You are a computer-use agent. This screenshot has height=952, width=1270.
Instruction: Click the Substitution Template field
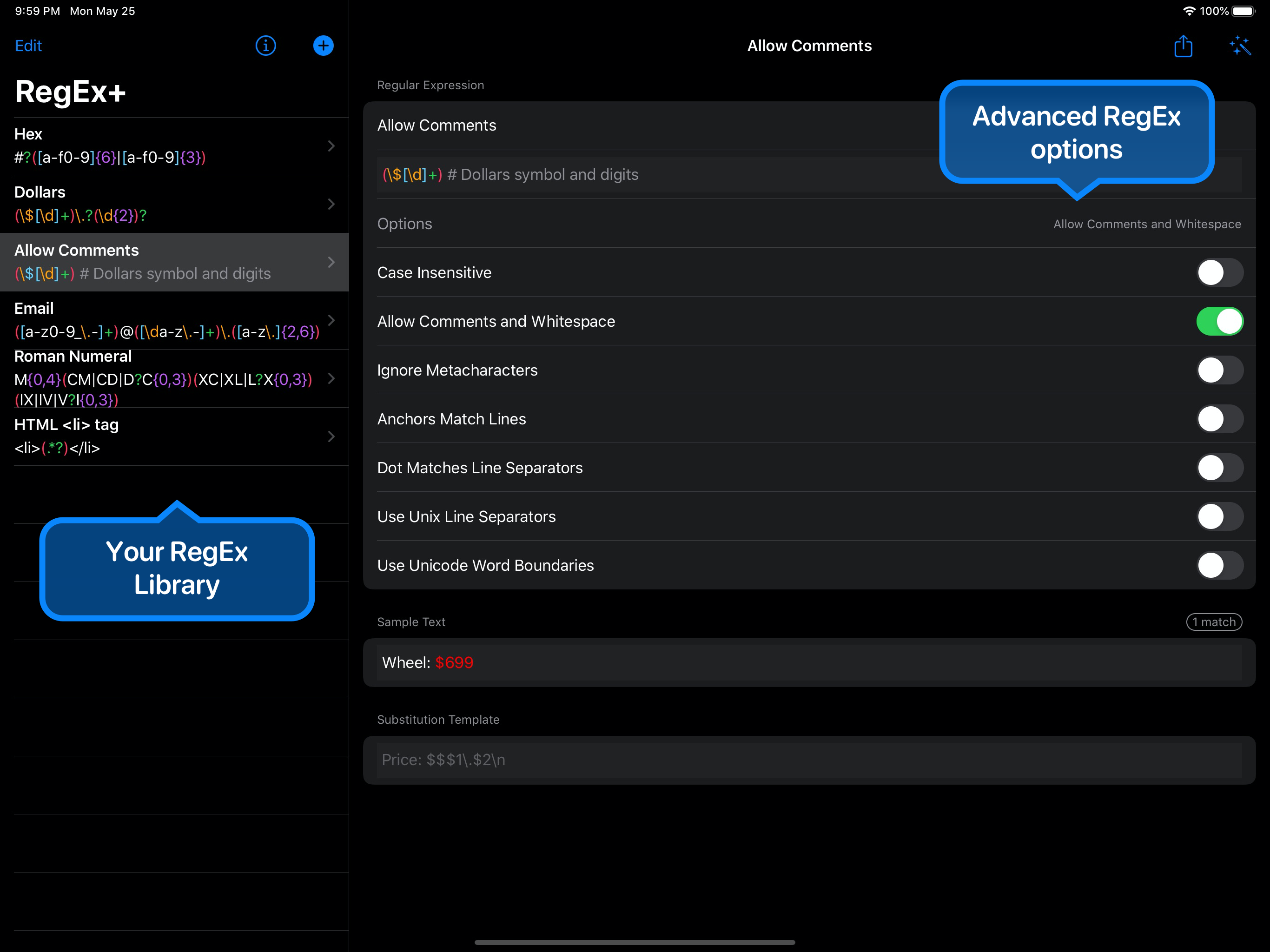click(808, 760)
